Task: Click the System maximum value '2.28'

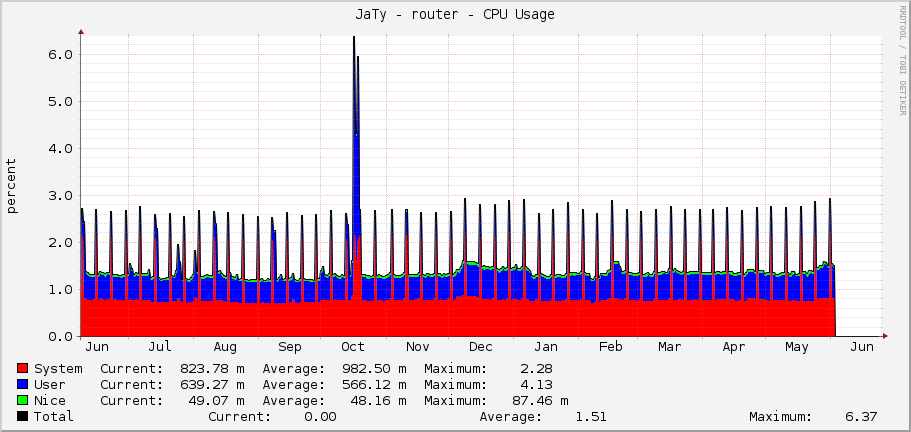Action: point(536,369)
